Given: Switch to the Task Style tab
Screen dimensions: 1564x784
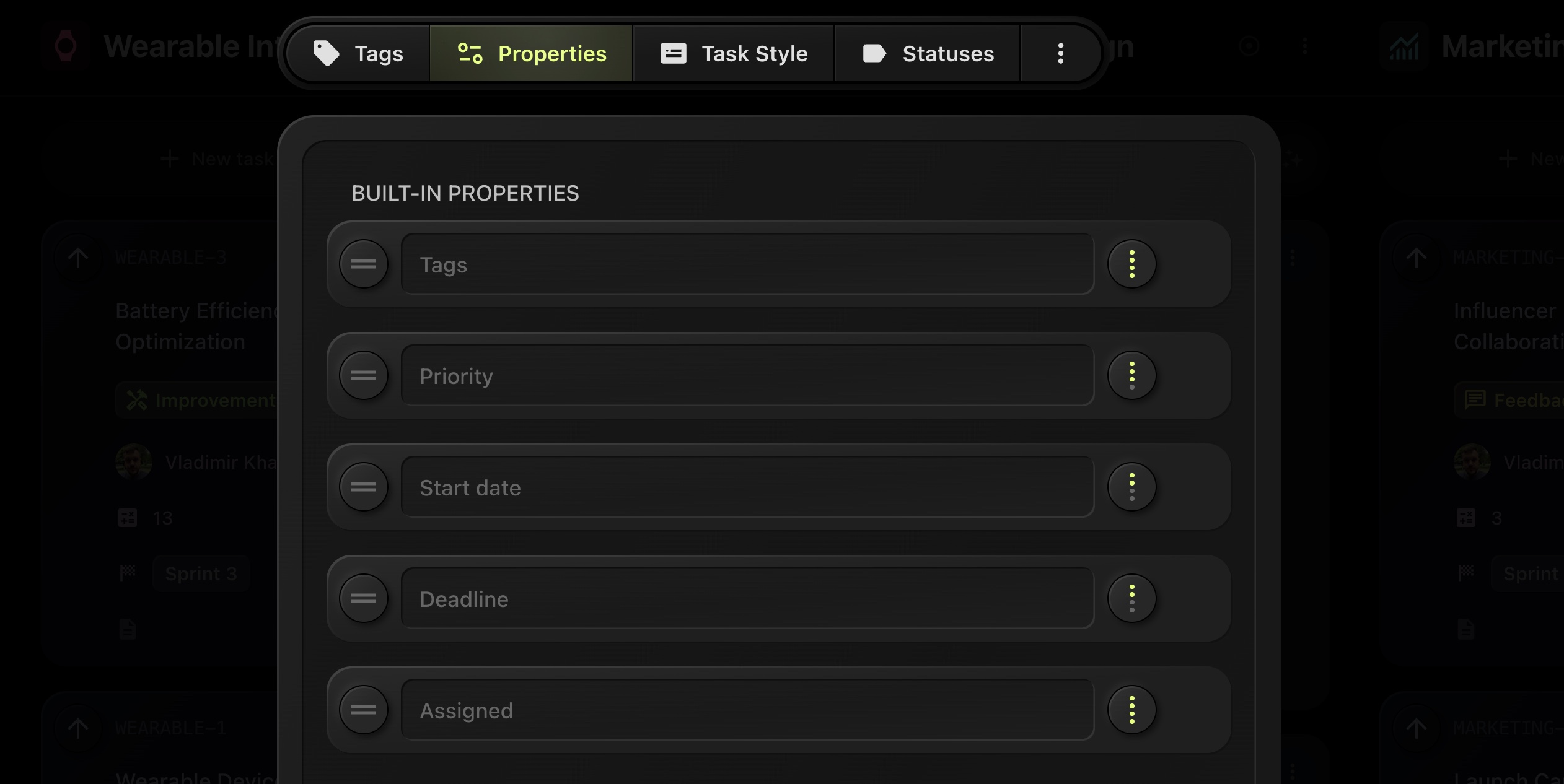Looking at the screenshot, I should (x=734, y=54).
